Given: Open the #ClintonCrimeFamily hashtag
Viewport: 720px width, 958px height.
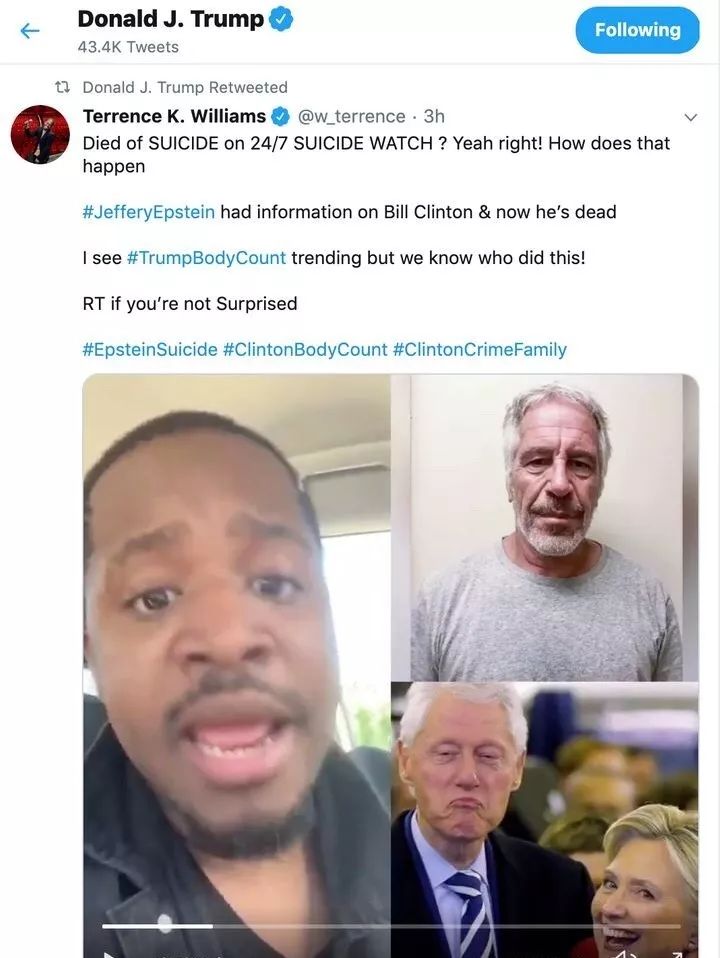Looking at the screenshot, I should point(480,349).
